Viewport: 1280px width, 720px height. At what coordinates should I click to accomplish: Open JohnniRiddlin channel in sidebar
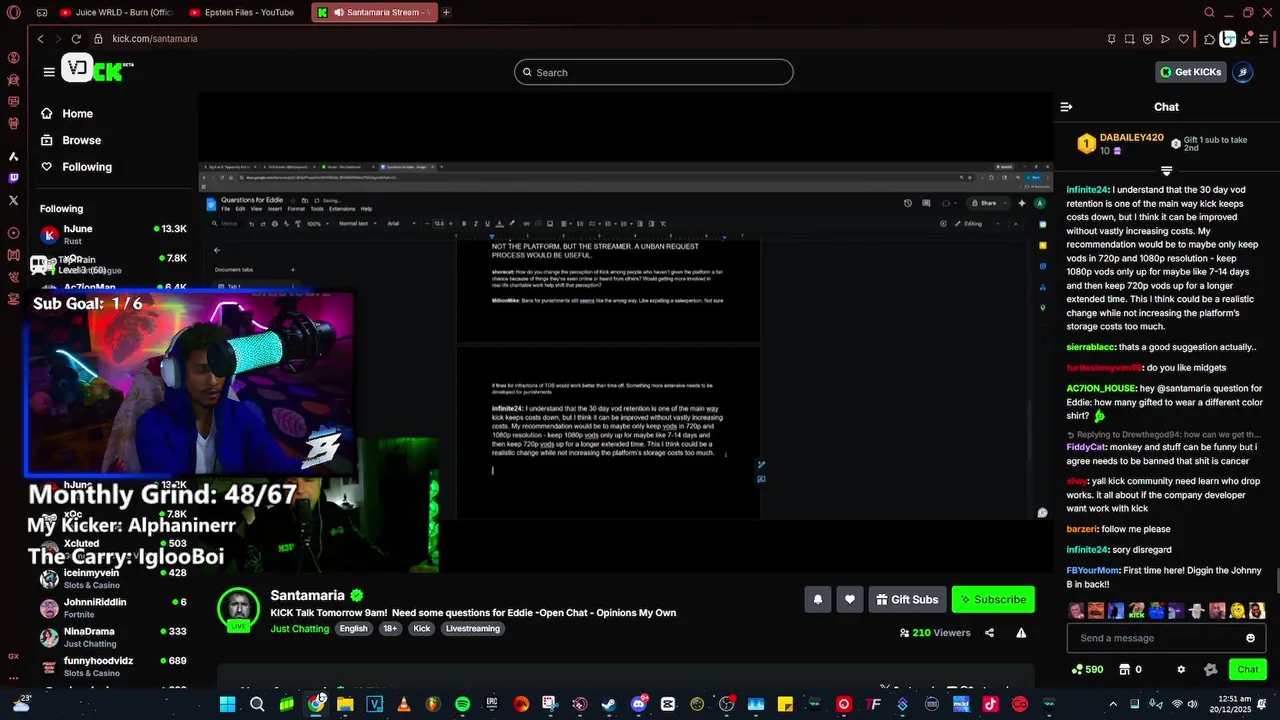(113, 608)
